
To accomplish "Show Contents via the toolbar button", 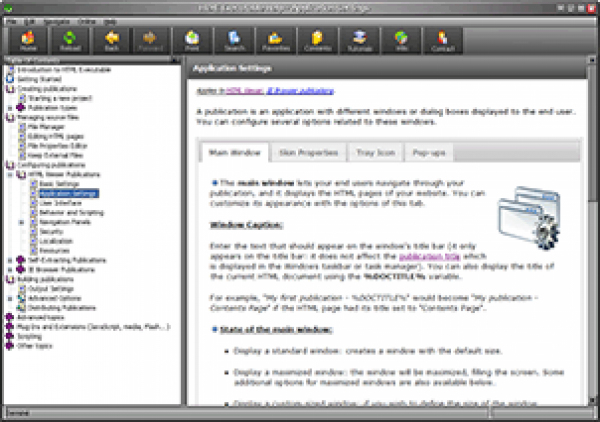I will pos(318,41).
